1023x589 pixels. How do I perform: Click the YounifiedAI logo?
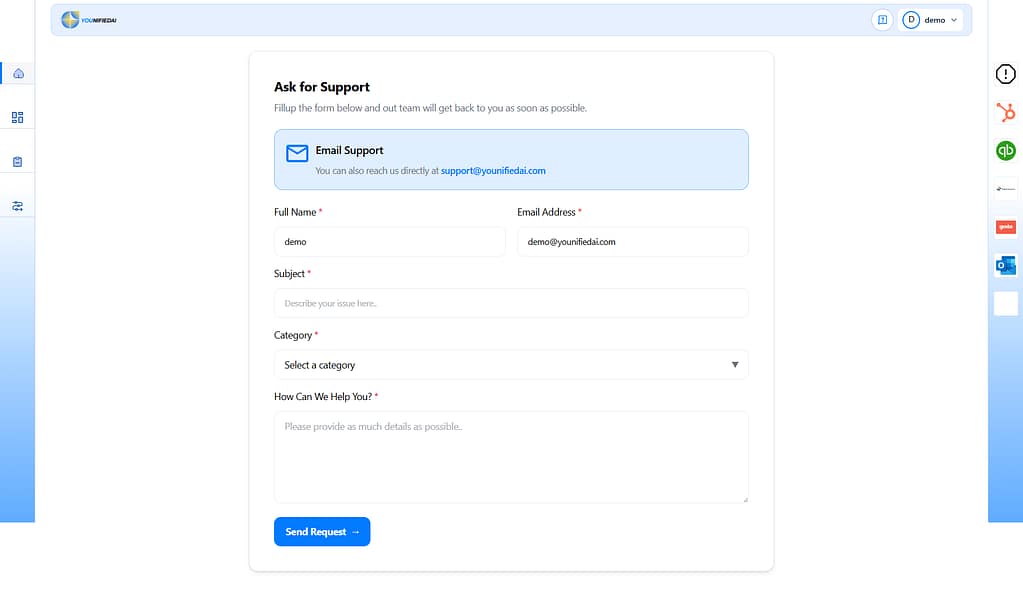(x=89, y=20)
